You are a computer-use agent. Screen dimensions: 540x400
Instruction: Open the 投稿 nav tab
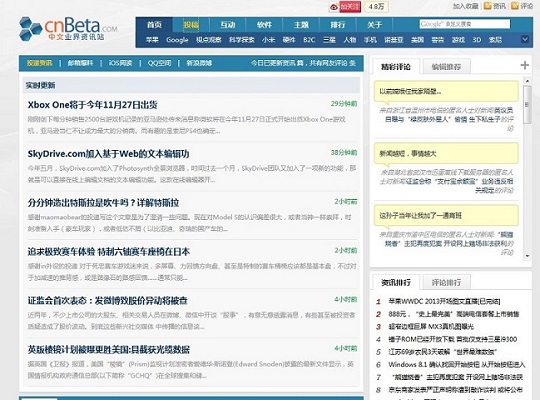[x=191, y=25]
